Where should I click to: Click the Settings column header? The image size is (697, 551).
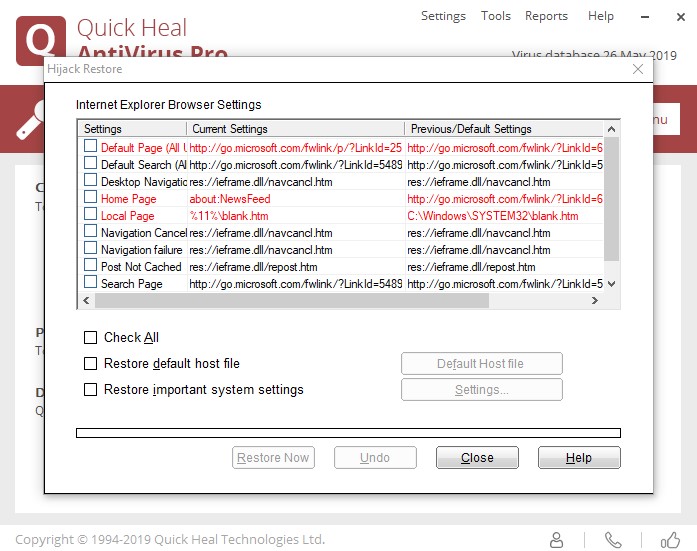(x=132, y=129)
